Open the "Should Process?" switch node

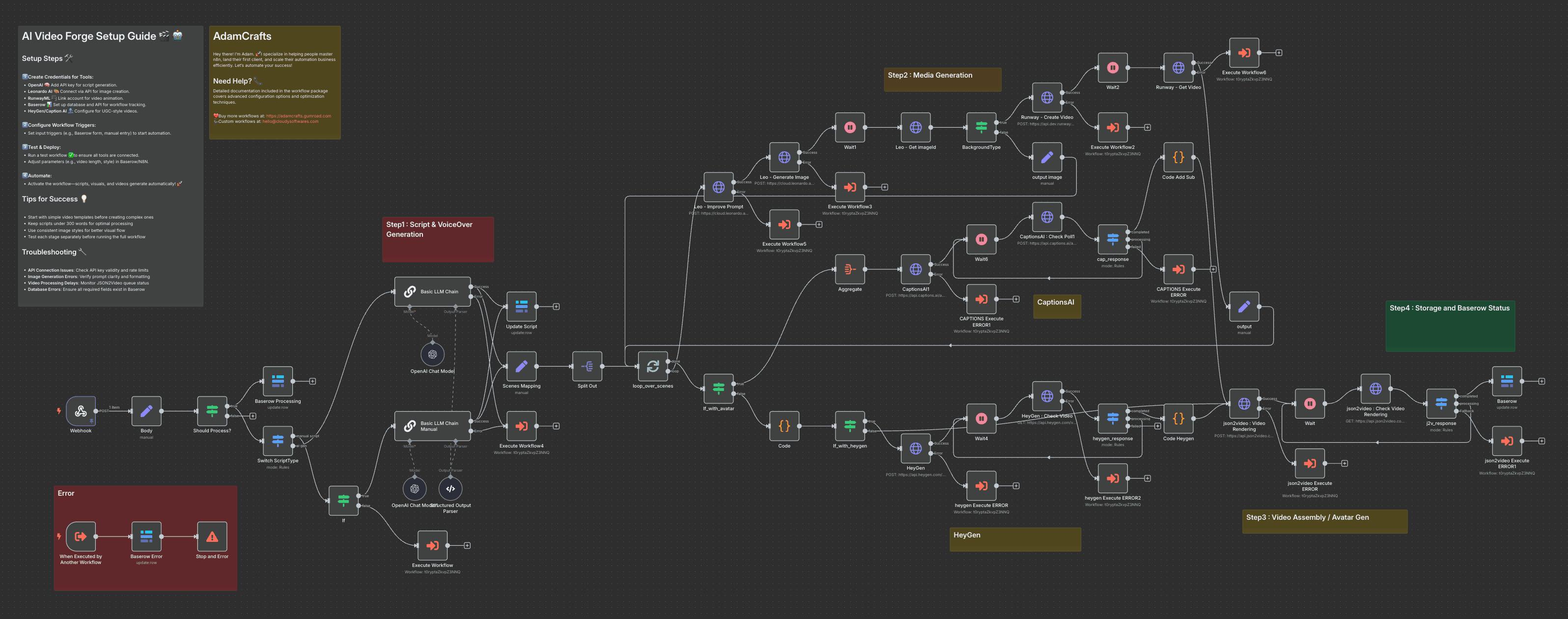pyautogui.click(x=212, y=412)
